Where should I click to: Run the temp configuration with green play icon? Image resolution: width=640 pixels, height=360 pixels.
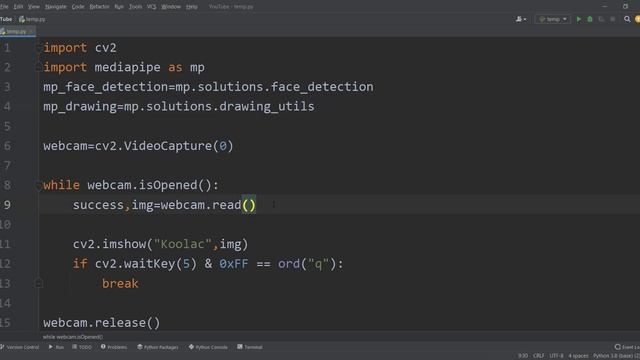click(578, 19)
